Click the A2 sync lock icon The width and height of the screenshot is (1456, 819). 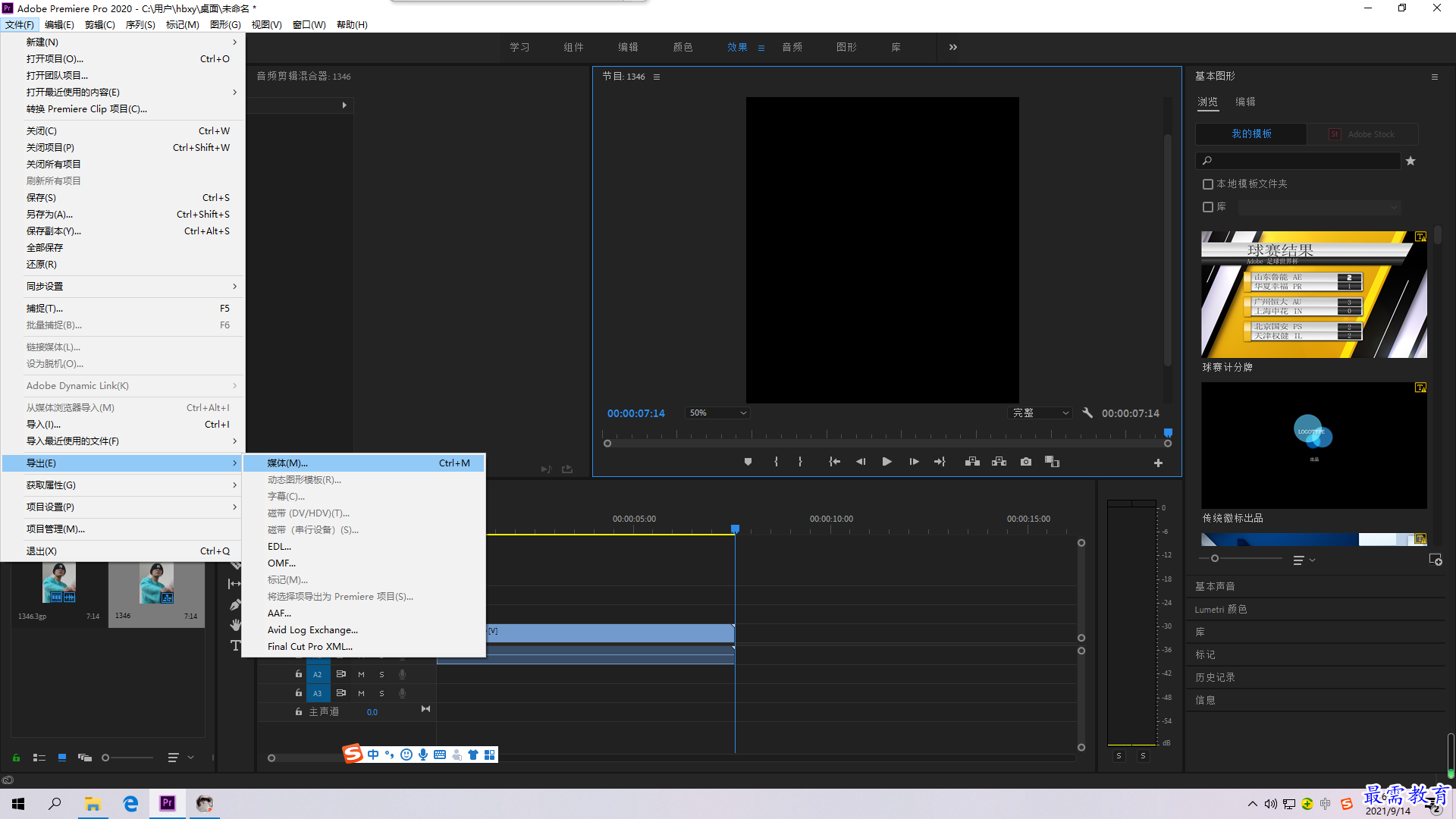[341, 673]
